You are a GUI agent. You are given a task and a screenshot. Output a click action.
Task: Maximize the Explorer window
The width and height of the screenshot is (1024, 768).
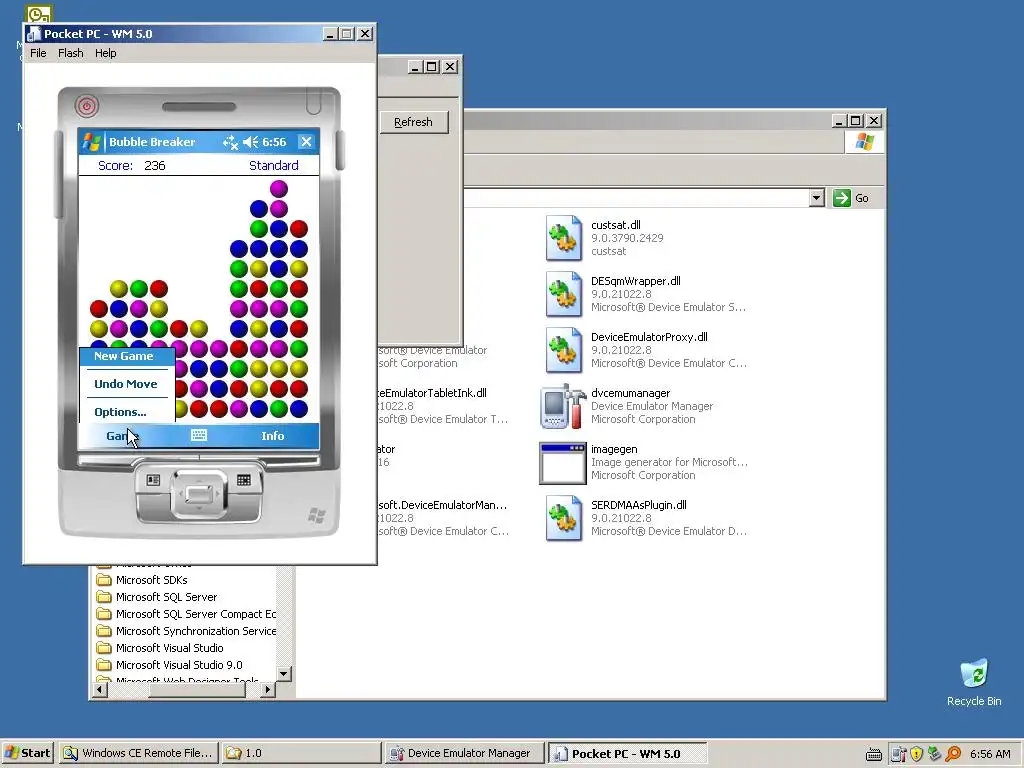tap(856, 121)
